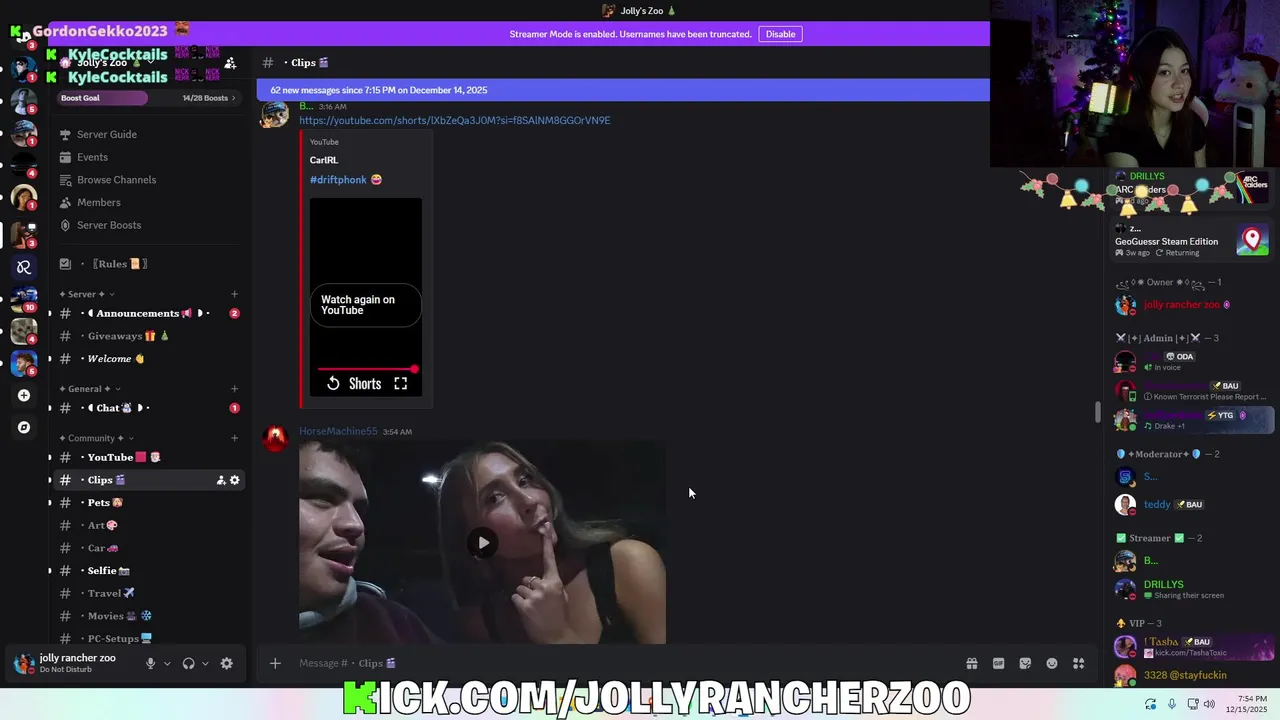The height and width of the screenshot is (720, 1280).
Task: Click HorseMachine55's avatar
Action: click(x=275, y=439)
